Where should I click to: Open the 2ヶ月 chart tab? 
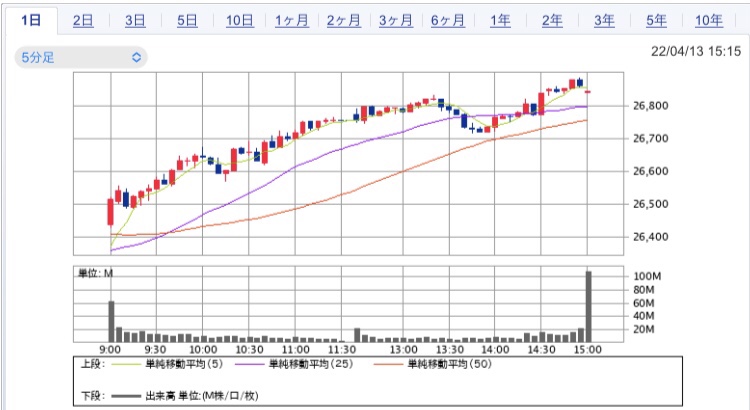344,21
